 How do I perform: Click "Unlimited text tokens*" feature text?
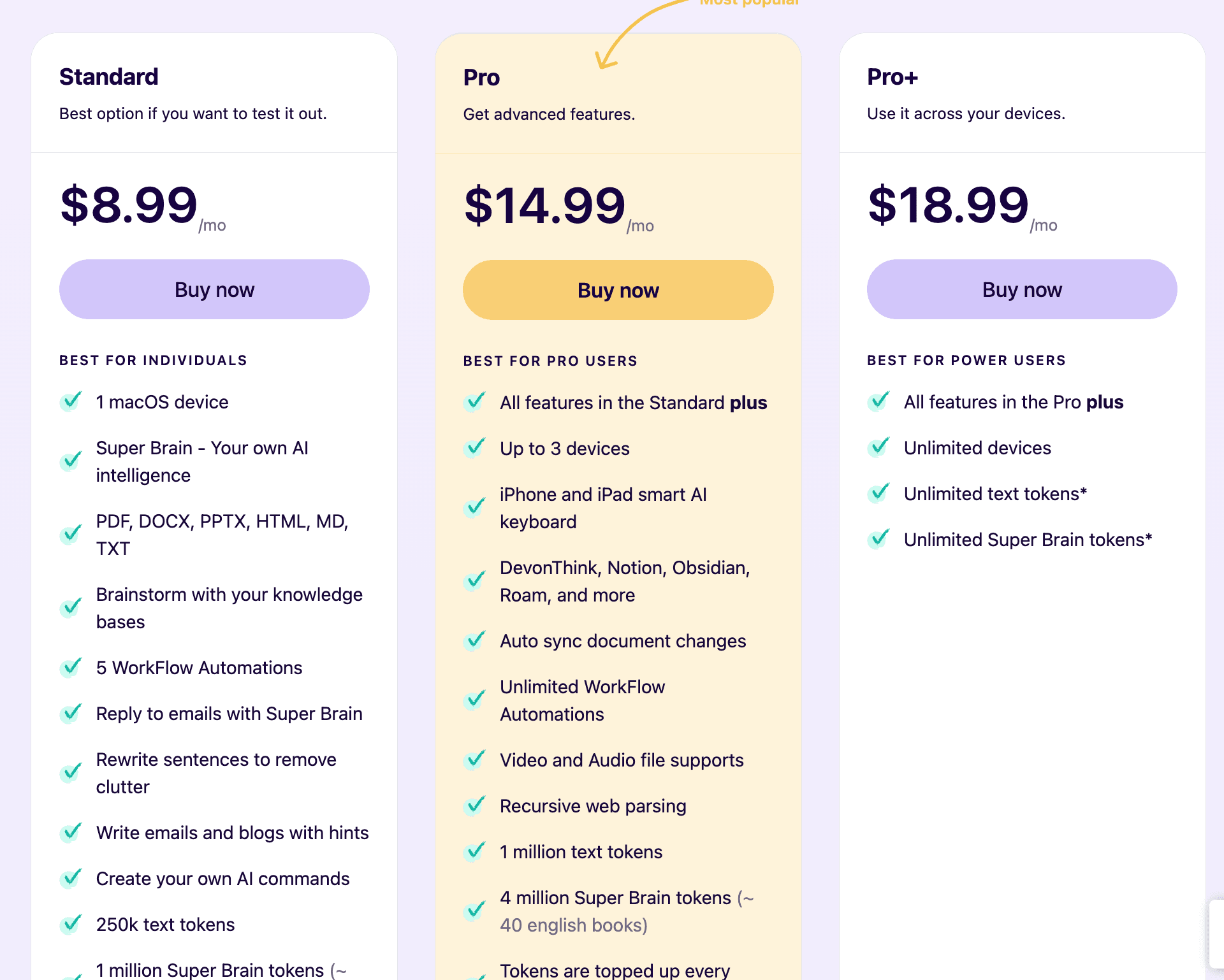[x=995, y=493]
